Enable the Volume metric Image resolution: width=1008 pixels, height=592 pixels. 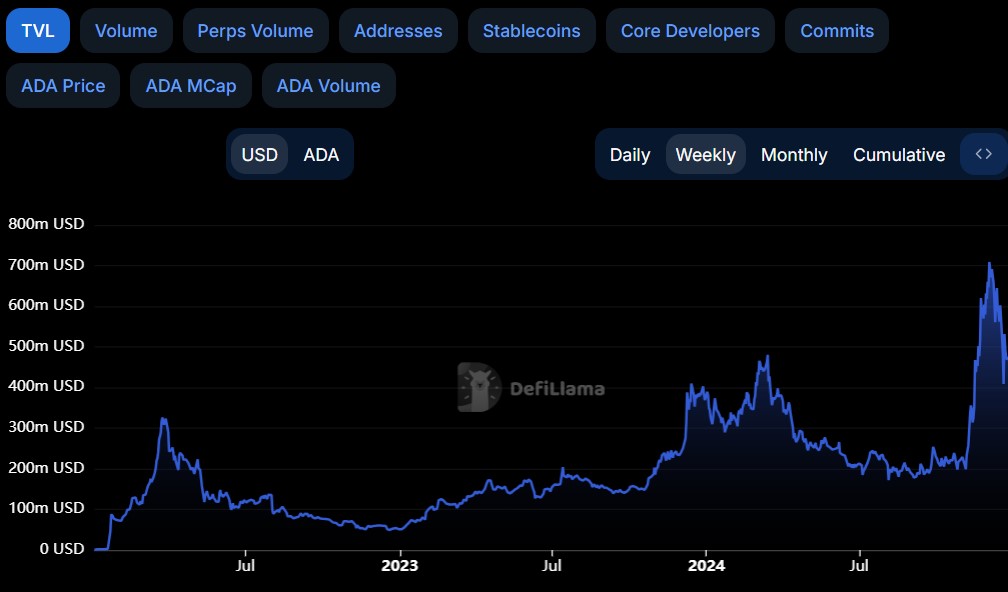(x=126, y=31)
